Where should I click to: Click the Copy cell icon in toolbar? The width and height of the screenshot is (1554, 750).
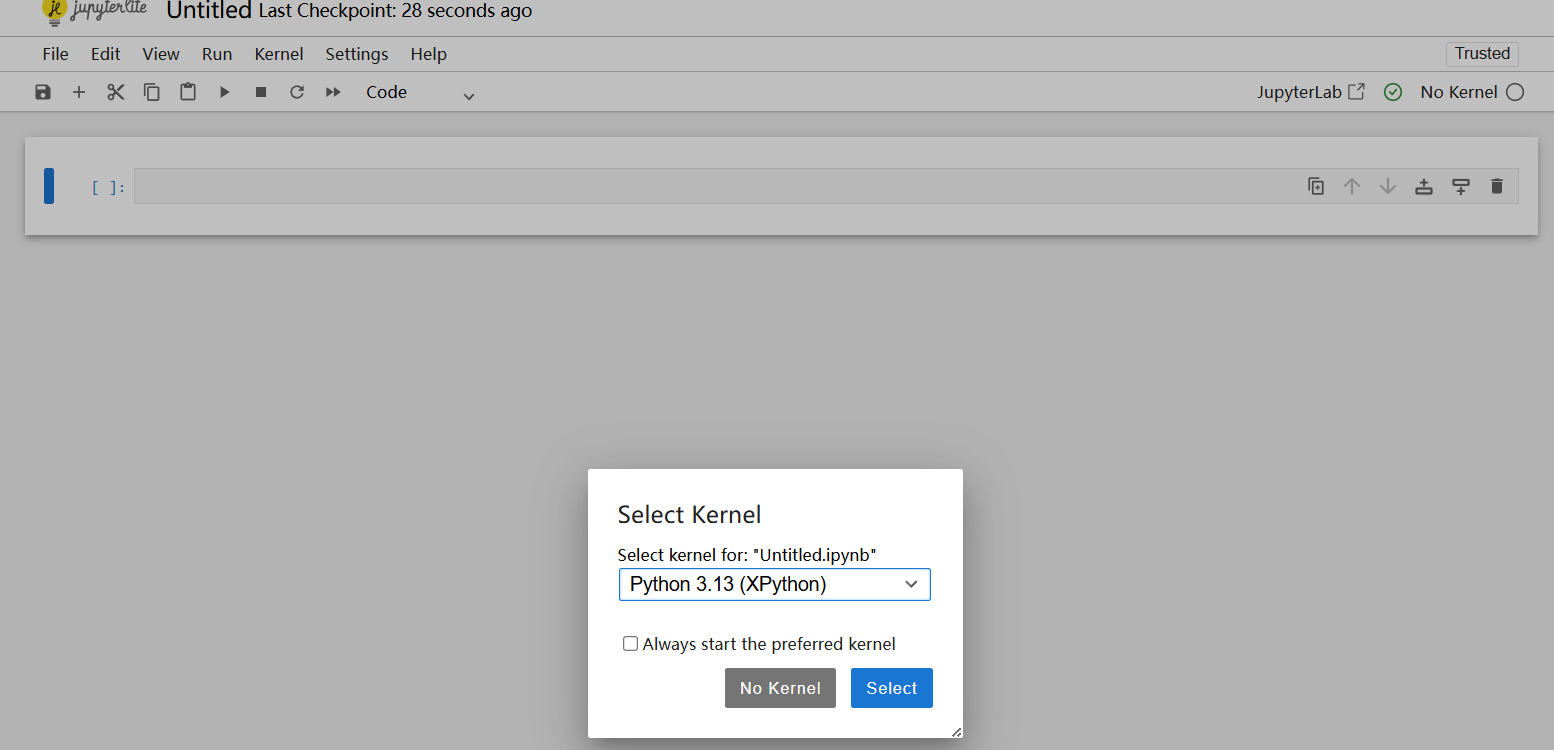(x=152, y=92)
